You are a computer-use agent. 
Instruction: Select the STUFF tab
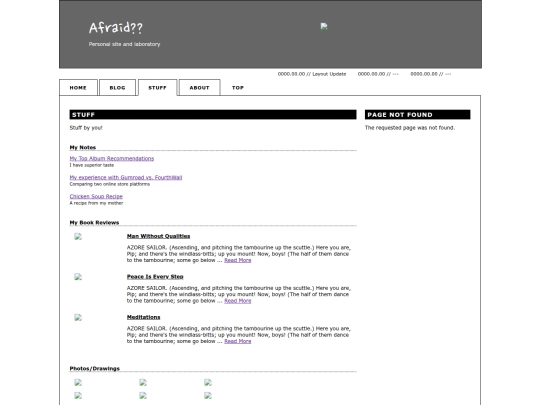(x=157, y=87)
